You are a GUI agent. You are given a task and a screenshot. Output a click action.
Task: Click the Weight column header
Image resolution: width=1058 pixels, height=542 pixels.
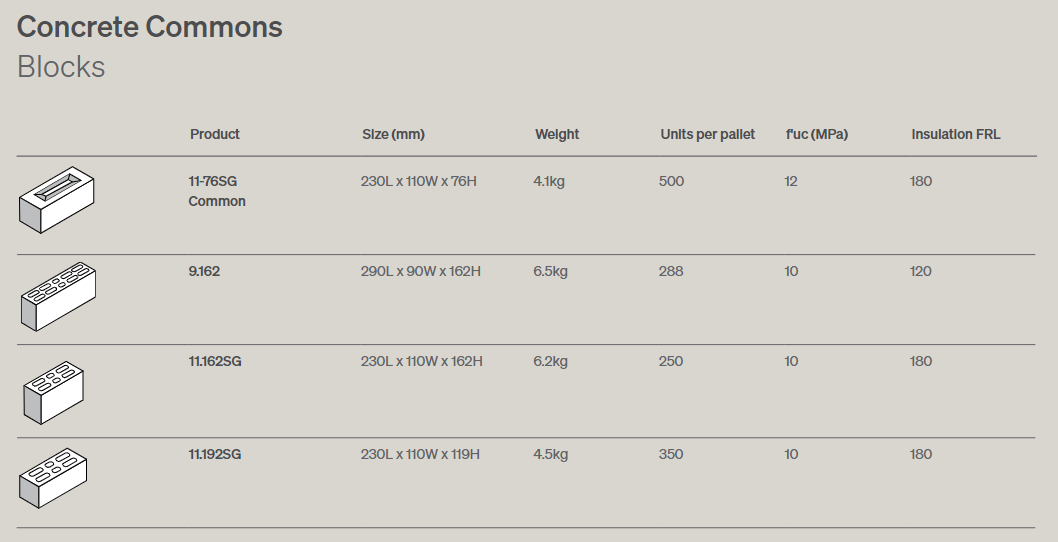[x=557, y=134]
